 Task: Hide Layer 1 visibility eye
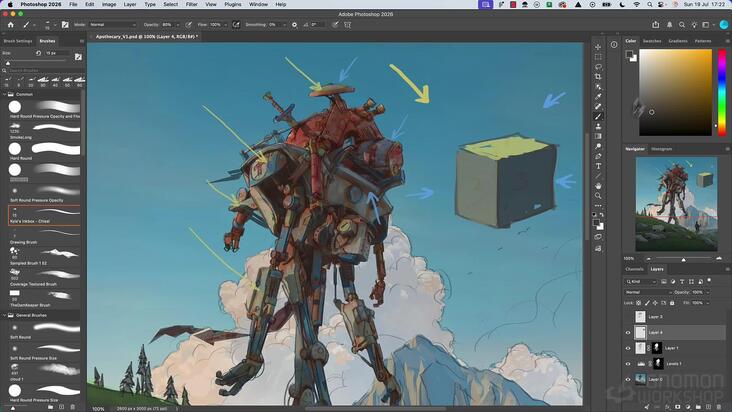pyautogui.click(x=628, y=348)
